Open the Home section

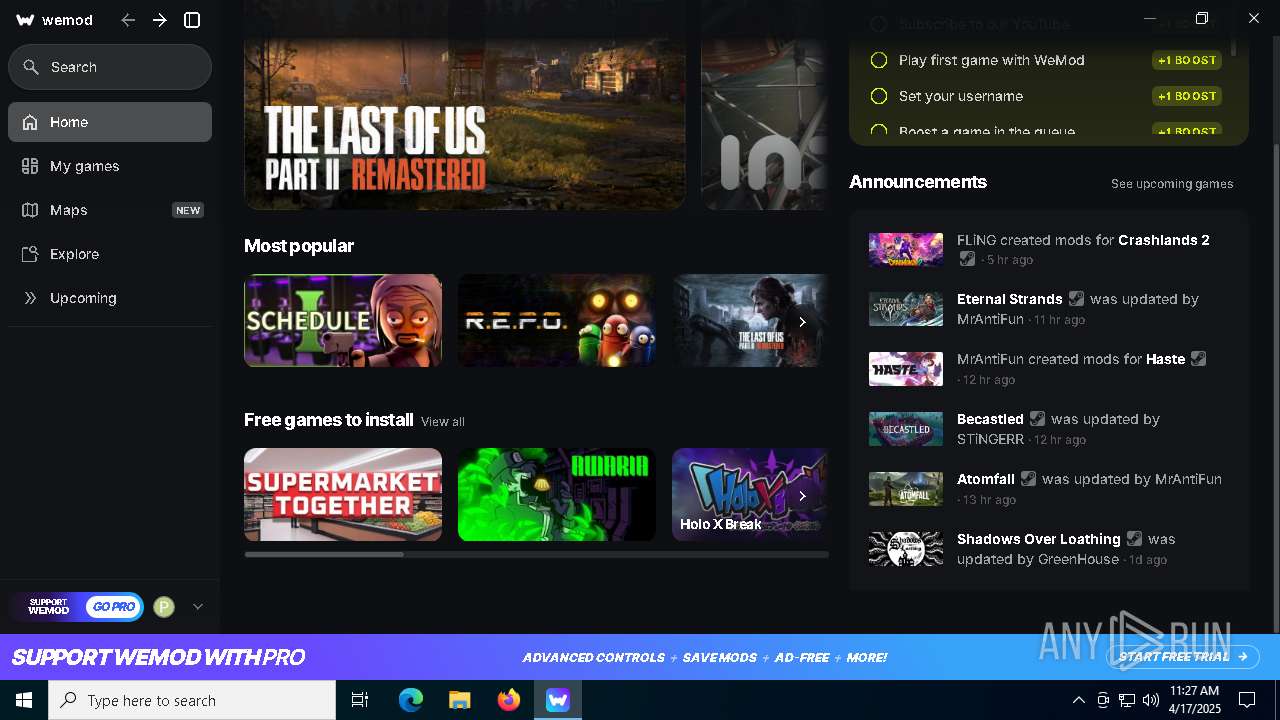click(x=110, y=122)
